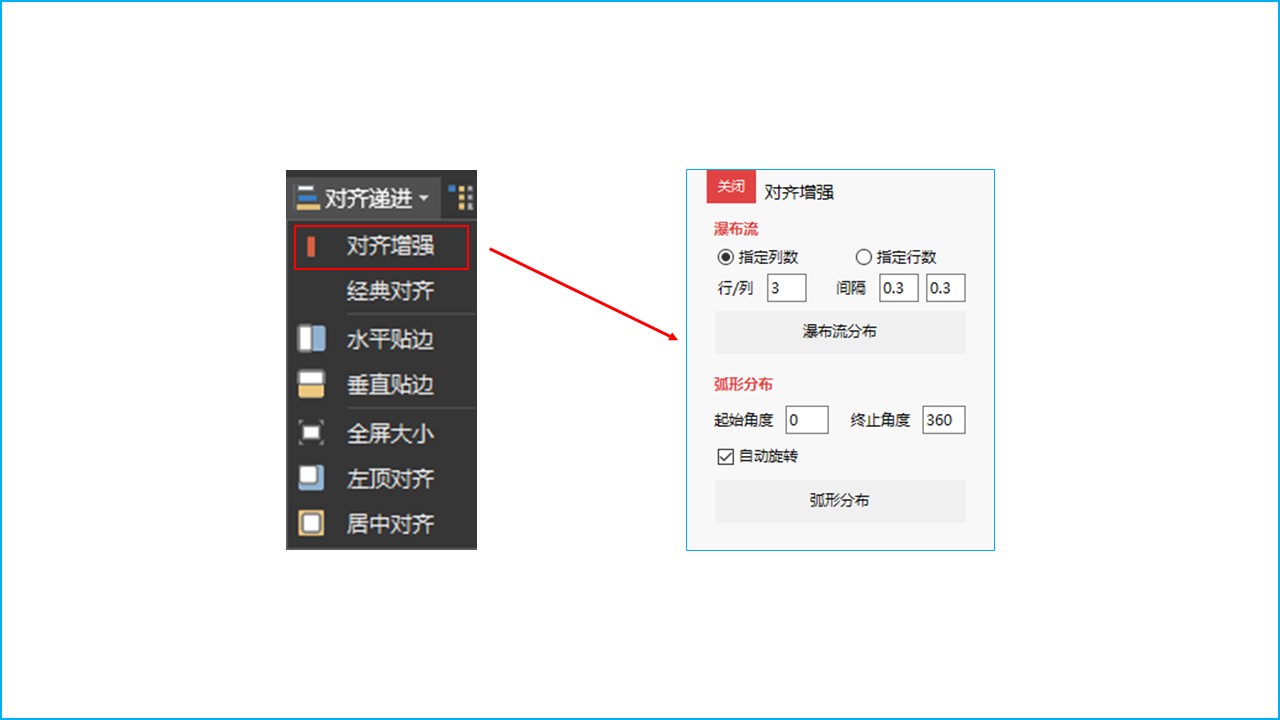Select the 指定行数 radio button
1280x720 pixels.
tap(864, 257)
